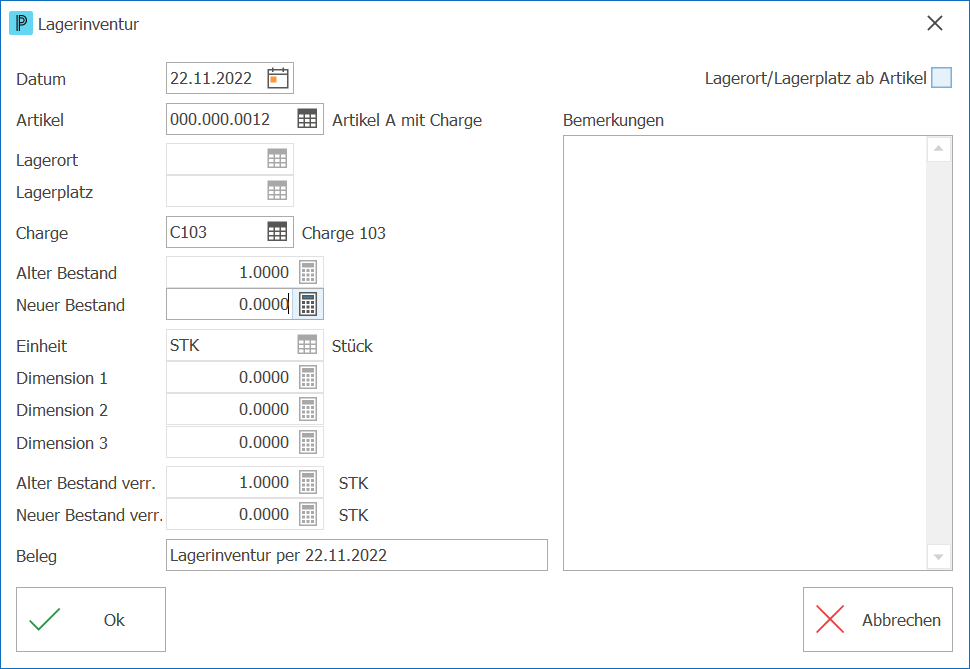The width and height of the screenshot is (970, 669).
Task: Open calculator icon for Dimension 1
Action: [x=308, y=377]
